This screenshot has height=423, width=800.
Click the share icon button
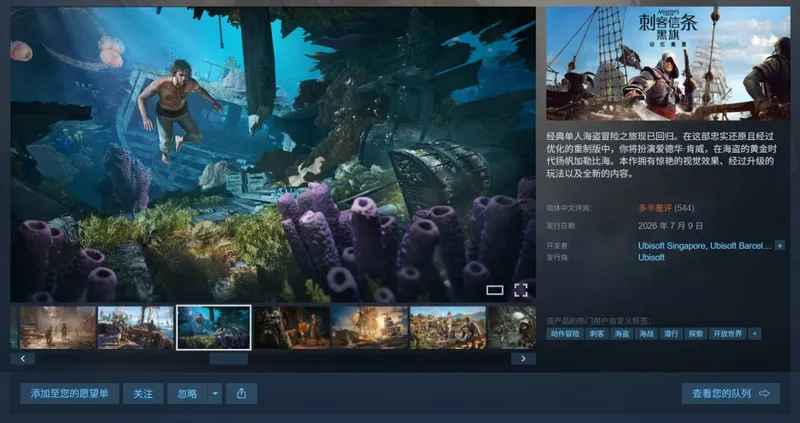click(x=241, y=393)
